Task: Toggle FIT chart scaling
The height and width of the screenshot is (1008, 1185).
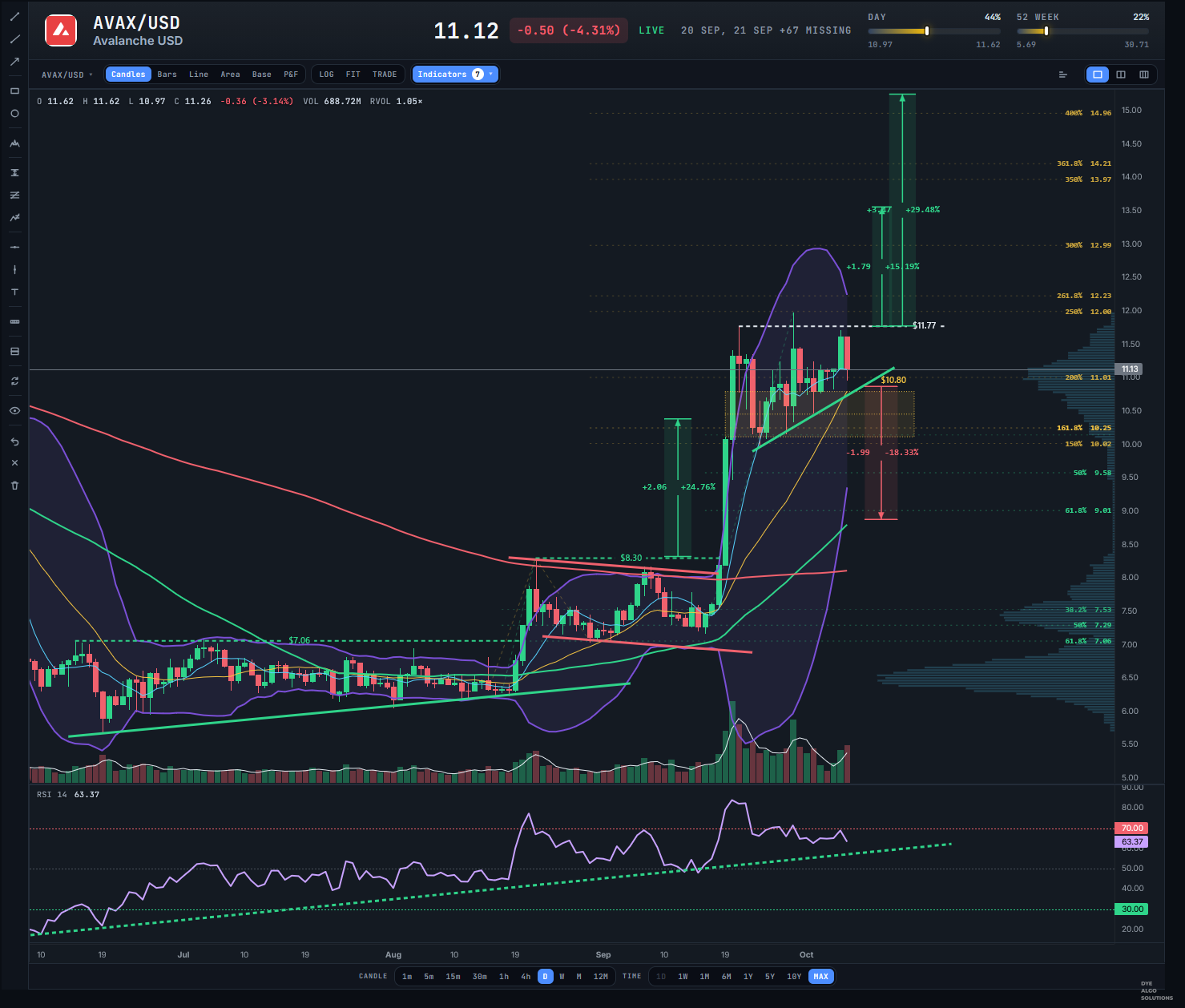Action: point(353,75)
